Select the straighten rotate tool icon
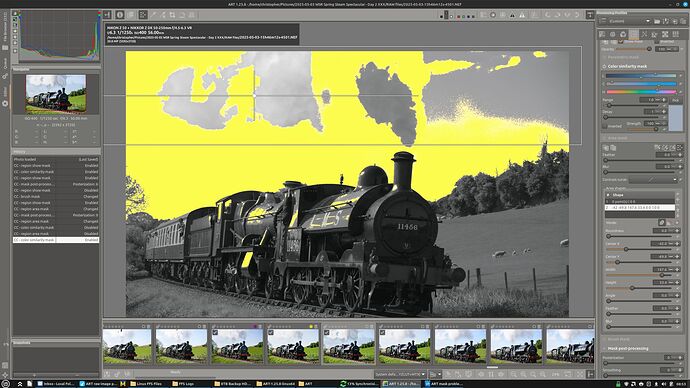Viewport: 690px width, 388px height. [182, 15]
